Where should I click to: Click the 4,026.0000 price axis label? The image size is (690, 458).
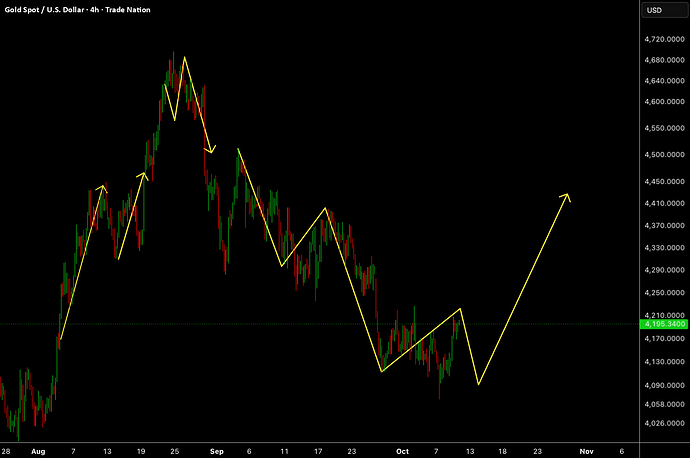point(664,423)
